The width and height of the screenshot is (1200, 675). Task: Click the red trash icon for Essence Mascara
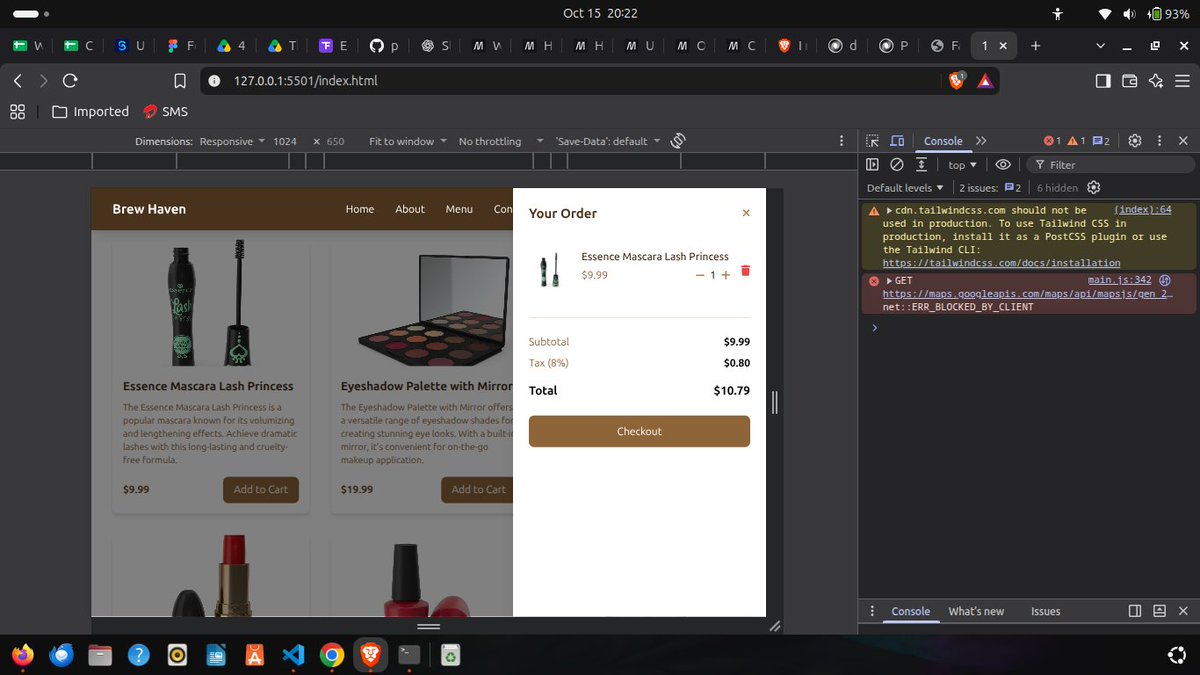(745, 271)
